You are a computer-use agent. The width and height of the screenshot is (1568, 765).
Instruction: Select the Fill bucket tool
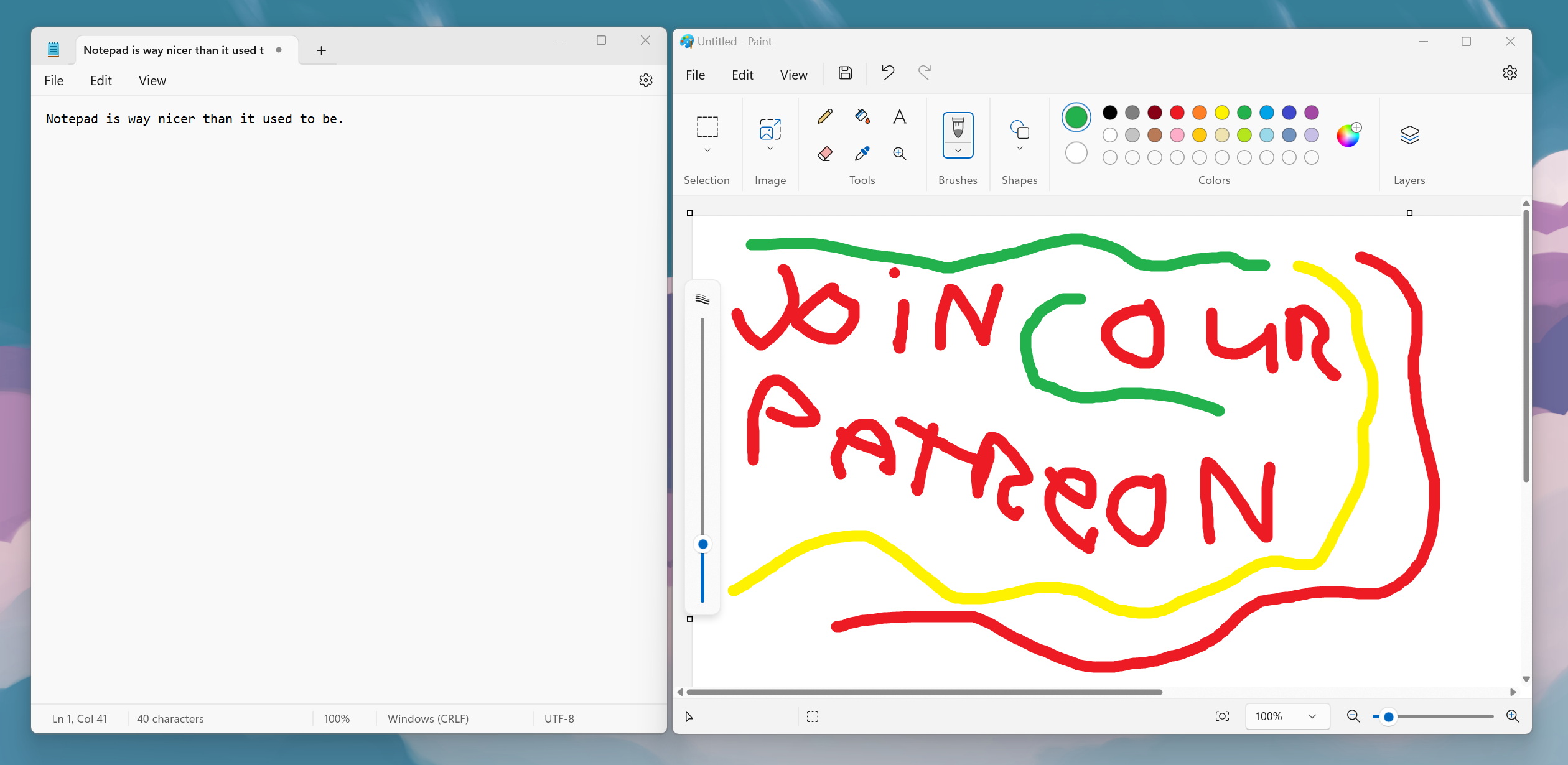862,116
